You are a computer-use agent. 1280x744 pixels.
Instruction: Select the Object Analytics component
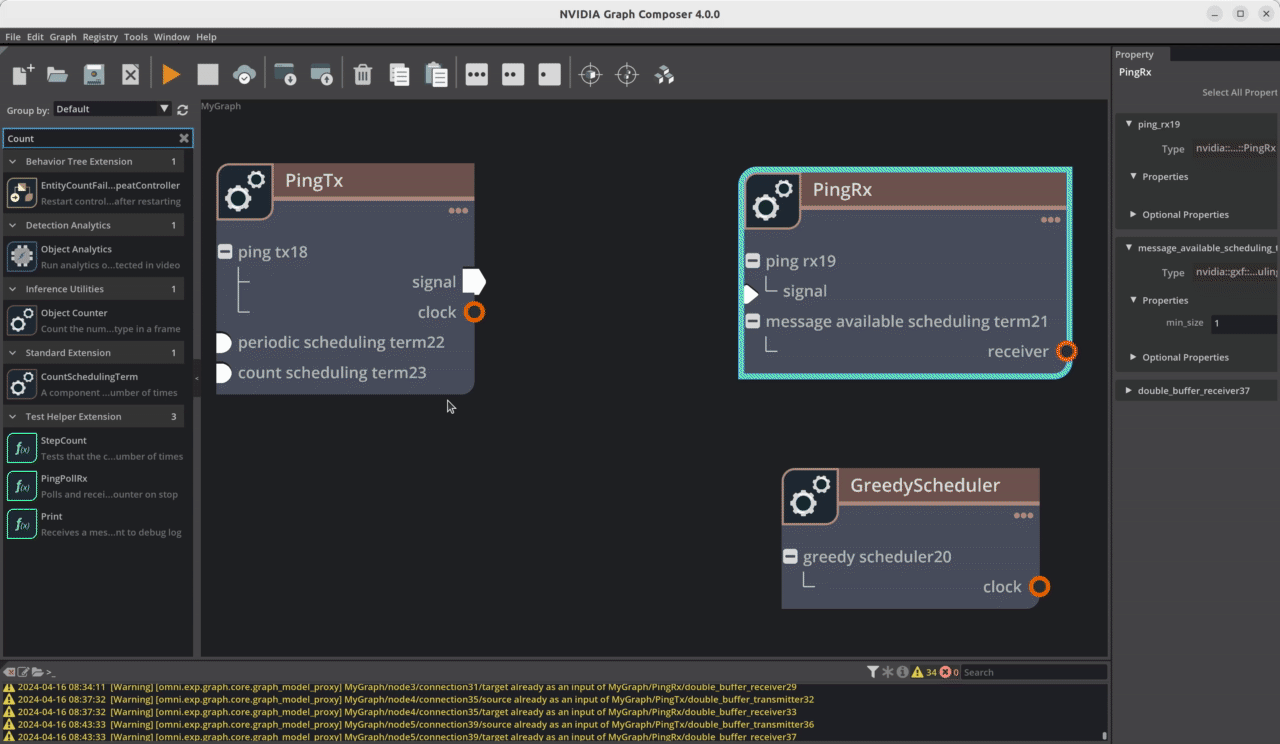[94, 257]
